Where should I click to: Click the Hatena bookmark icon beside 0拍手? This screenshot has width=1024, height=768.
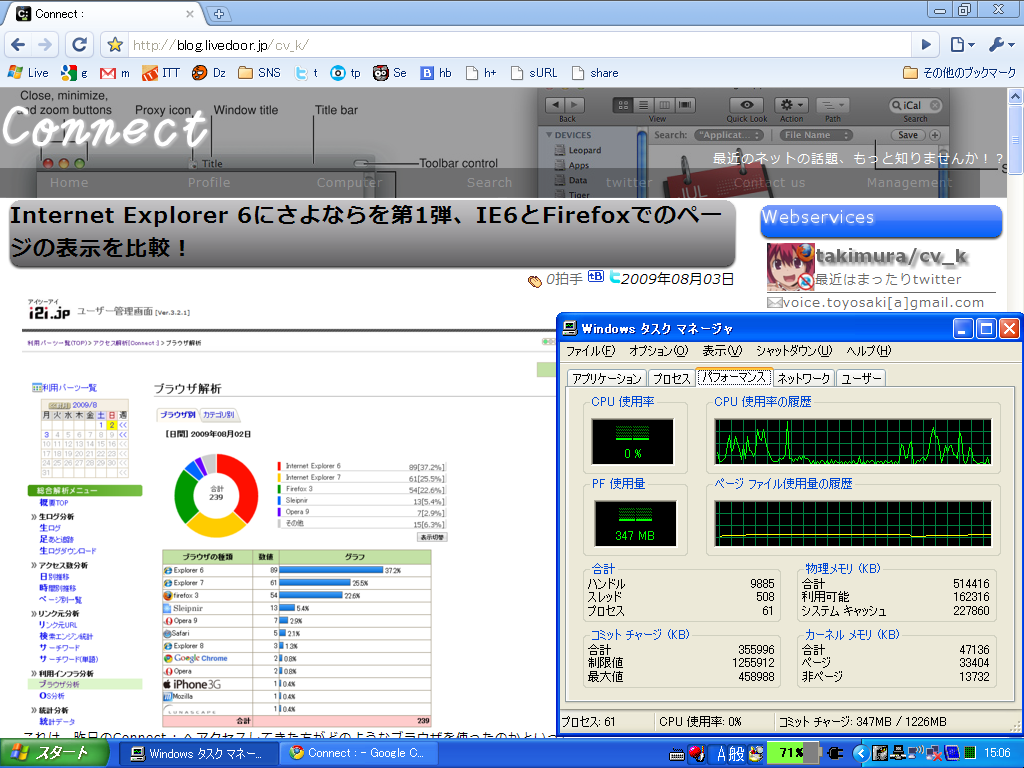pyautogui.click(x=596, y=276)
